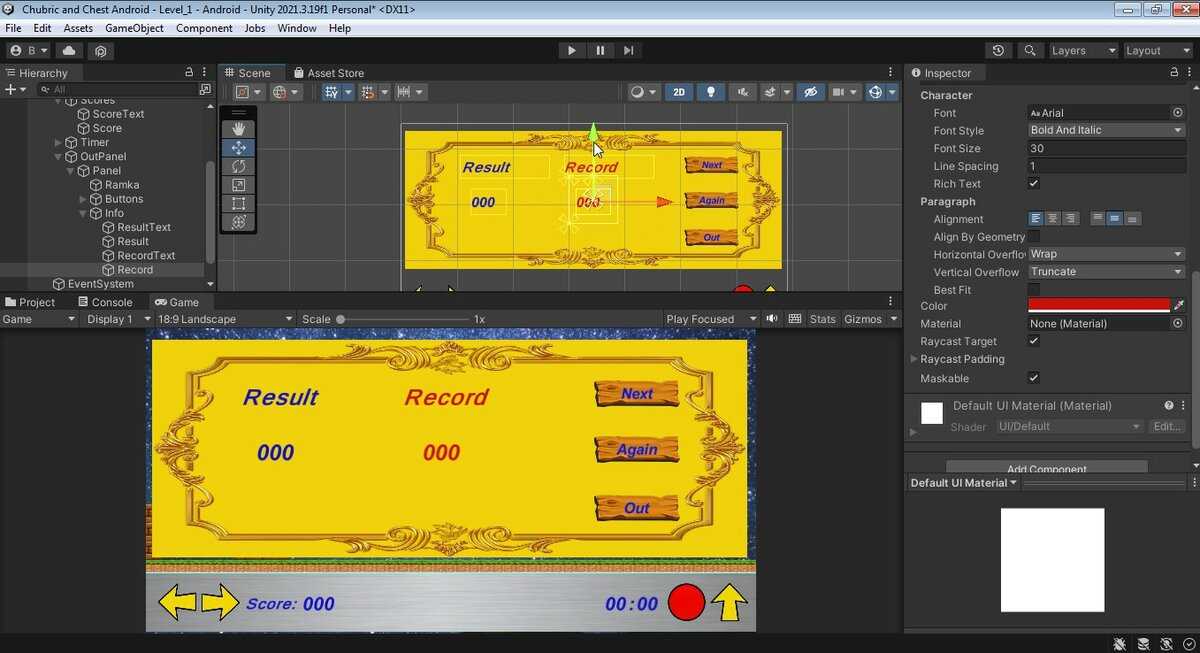
Task: Set horizontal alignment to right
Action: pos(1070,219)
